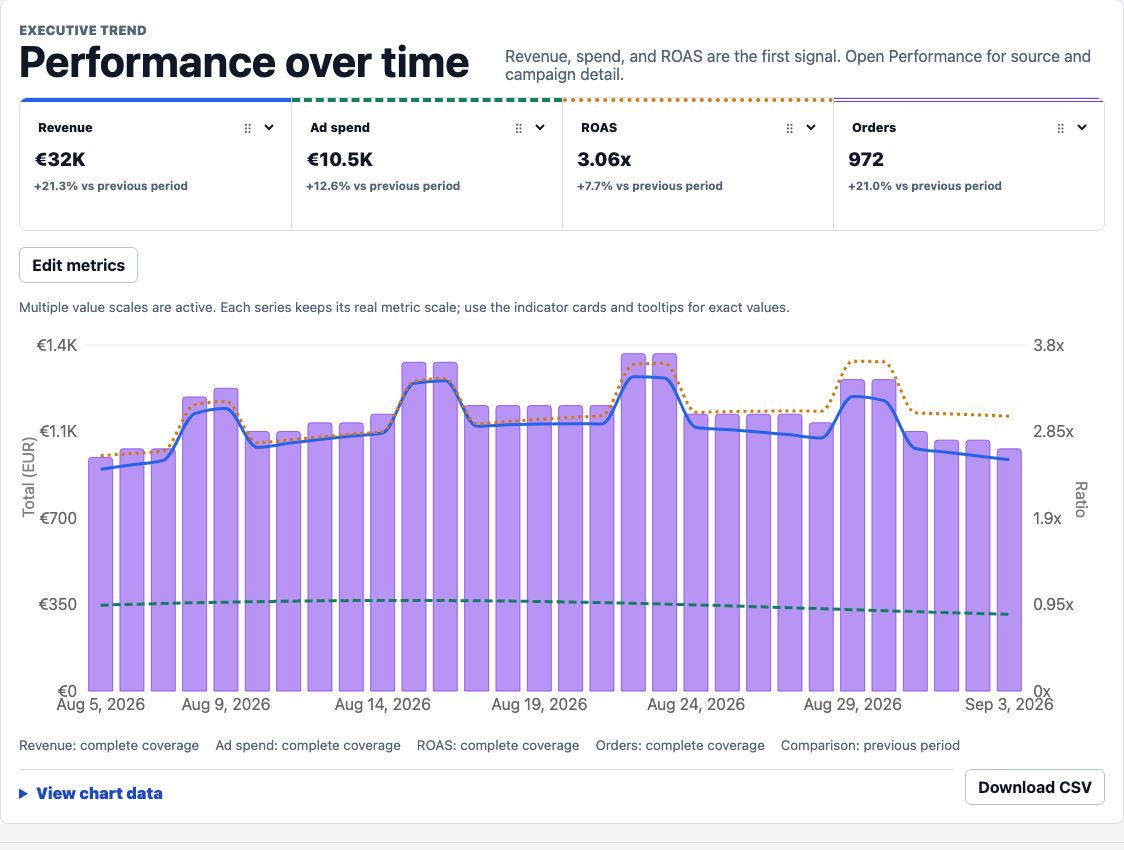
Task: Click the first orders bar for Aug 5
Action: tap(100, 573)
